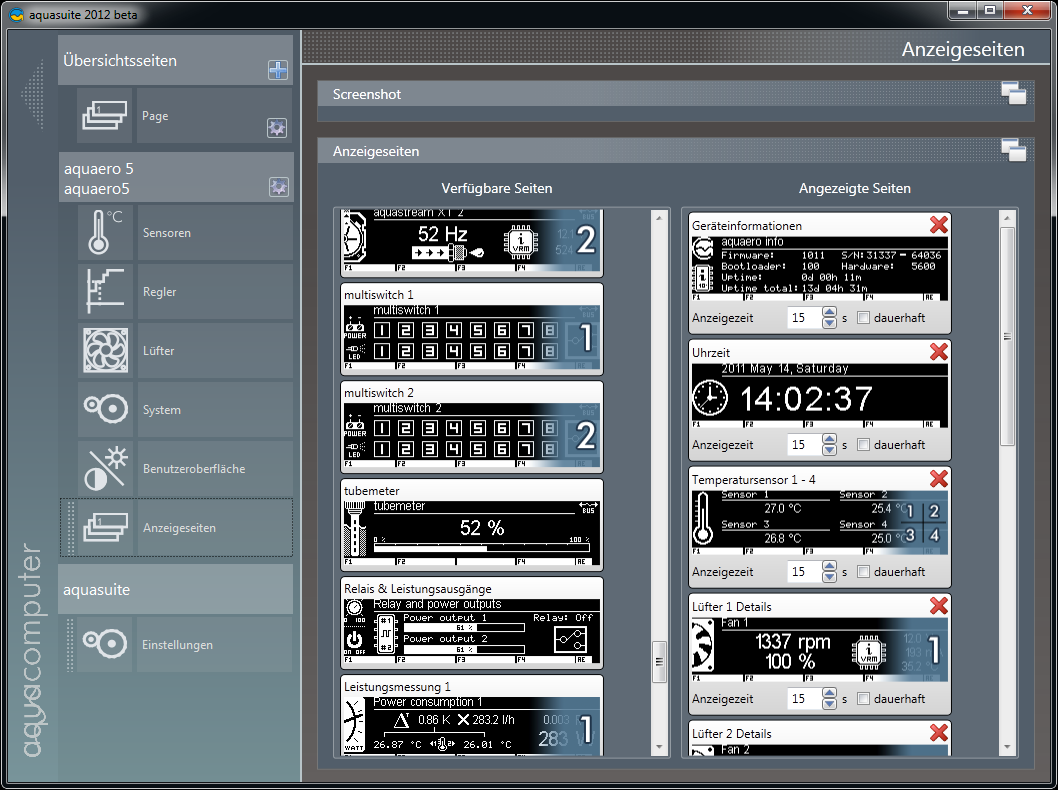This screenshot has width=1058, height=790.
Task: Enable dauerhaft for Uhrzeit
Action: pos(863,445)
